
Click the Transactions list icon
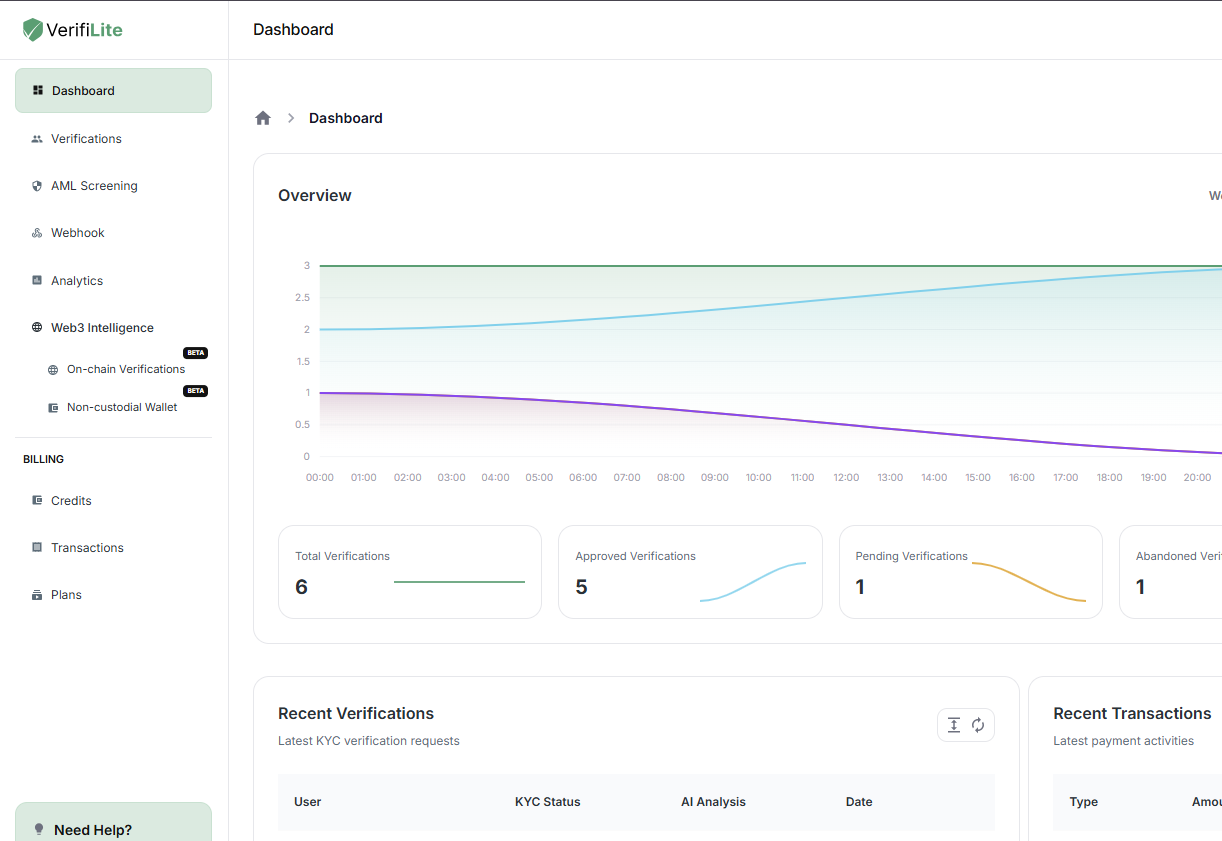pyautogui.click(x=37, y=548)
